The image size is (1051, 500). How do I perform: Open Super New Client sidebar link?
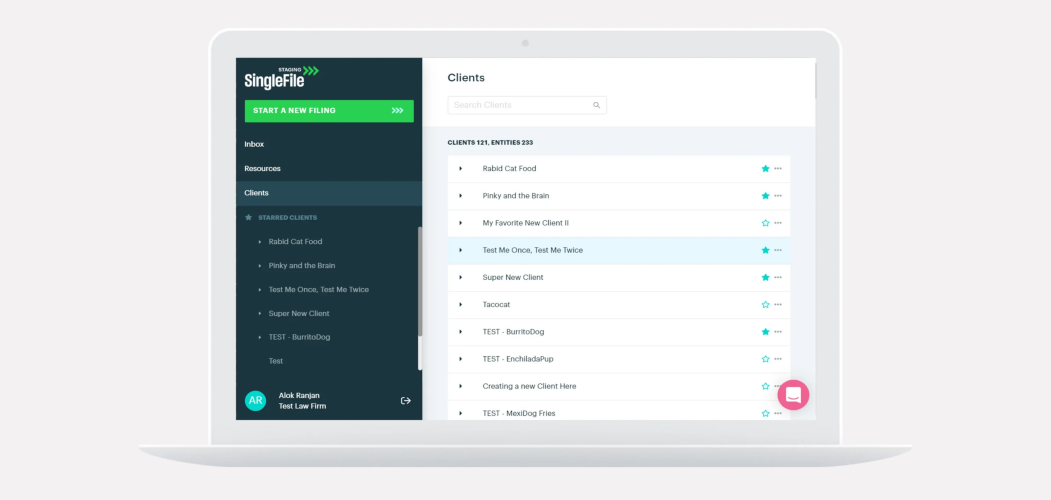click(299, 314)
